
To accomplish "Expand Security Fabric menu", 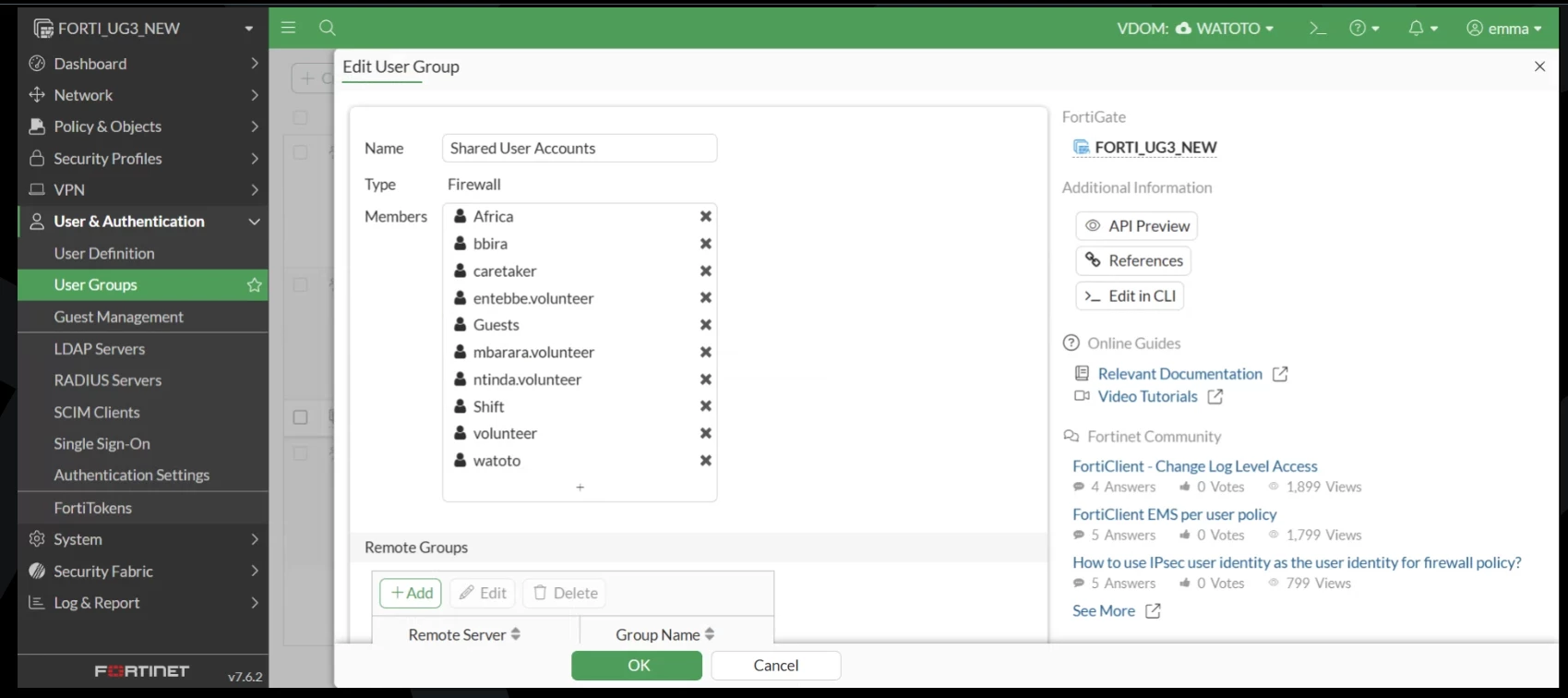I will tap(143, 572).
